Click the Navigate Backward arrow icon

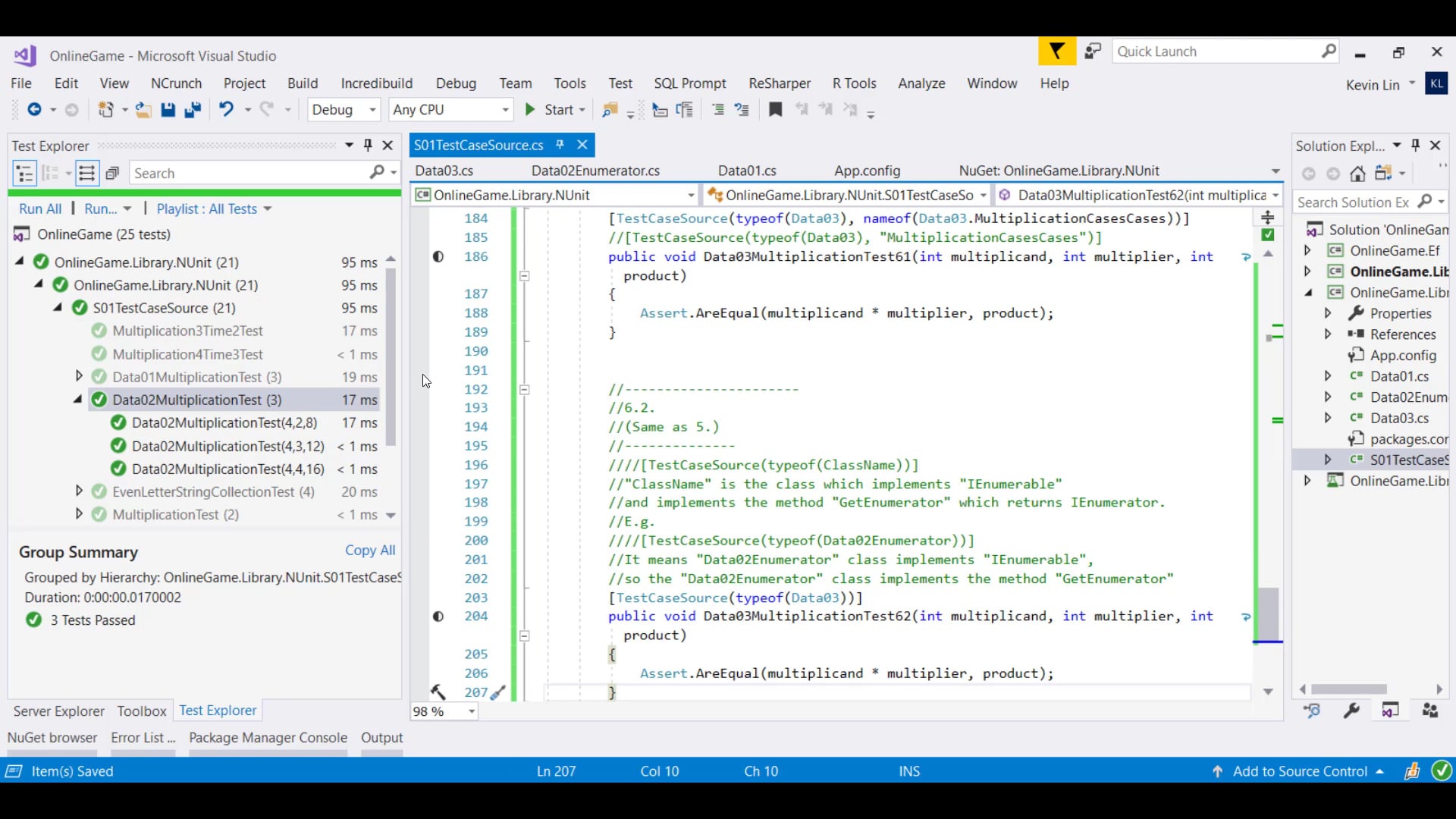coord(34,110)
